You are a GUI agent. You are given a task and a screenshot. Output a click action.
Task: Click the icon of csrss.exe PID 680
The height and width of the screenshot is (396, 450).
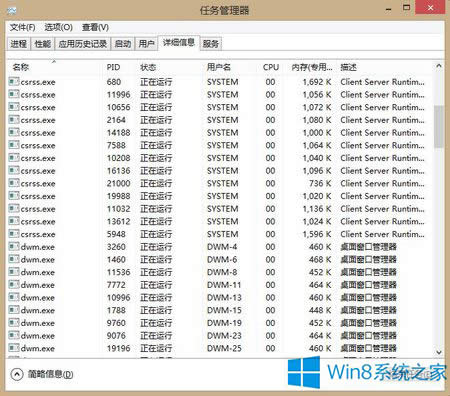(x=14, y=81)
